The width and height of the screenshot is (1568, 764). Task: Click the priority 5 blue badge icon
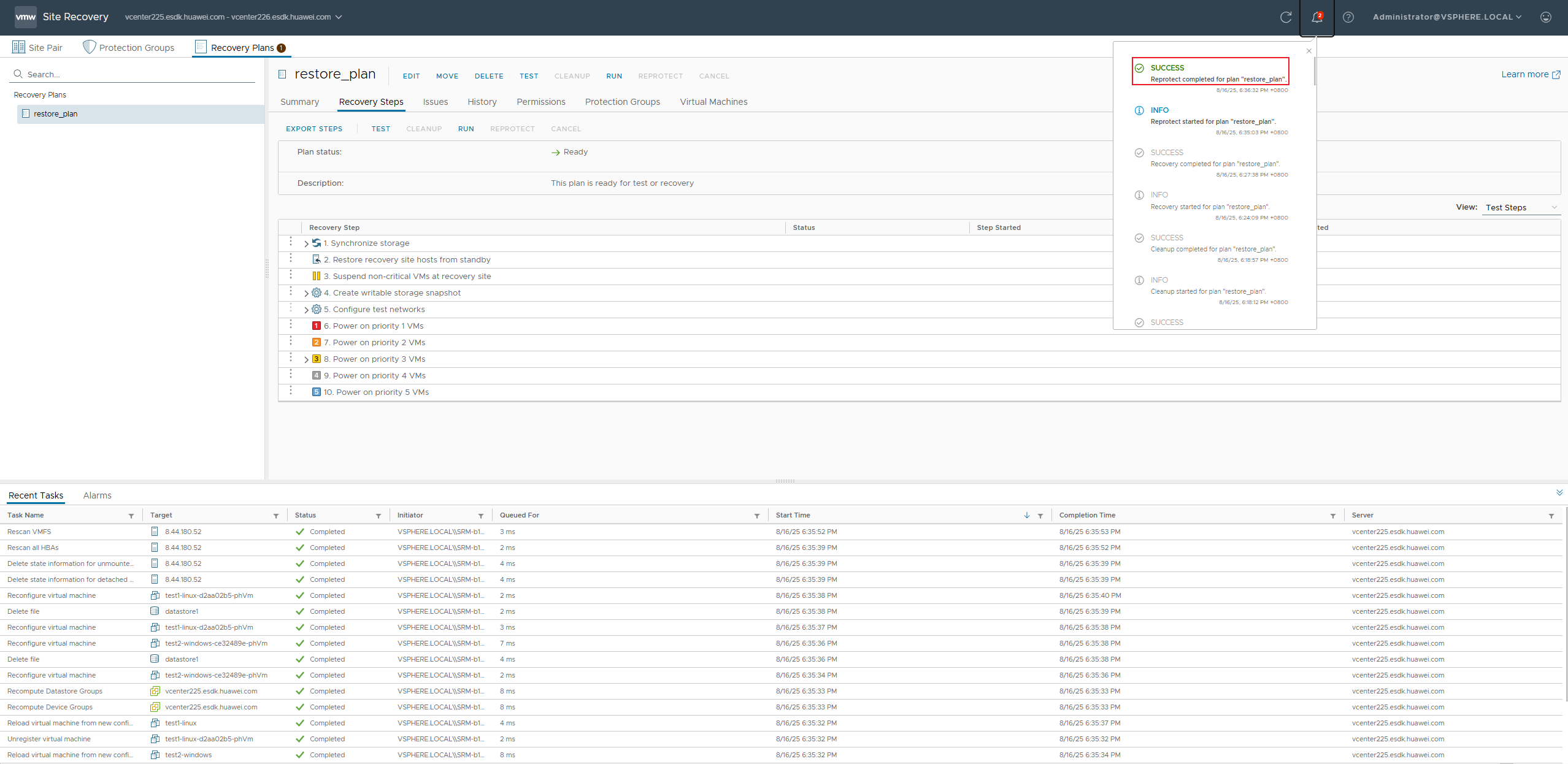[x=317, y=392]
